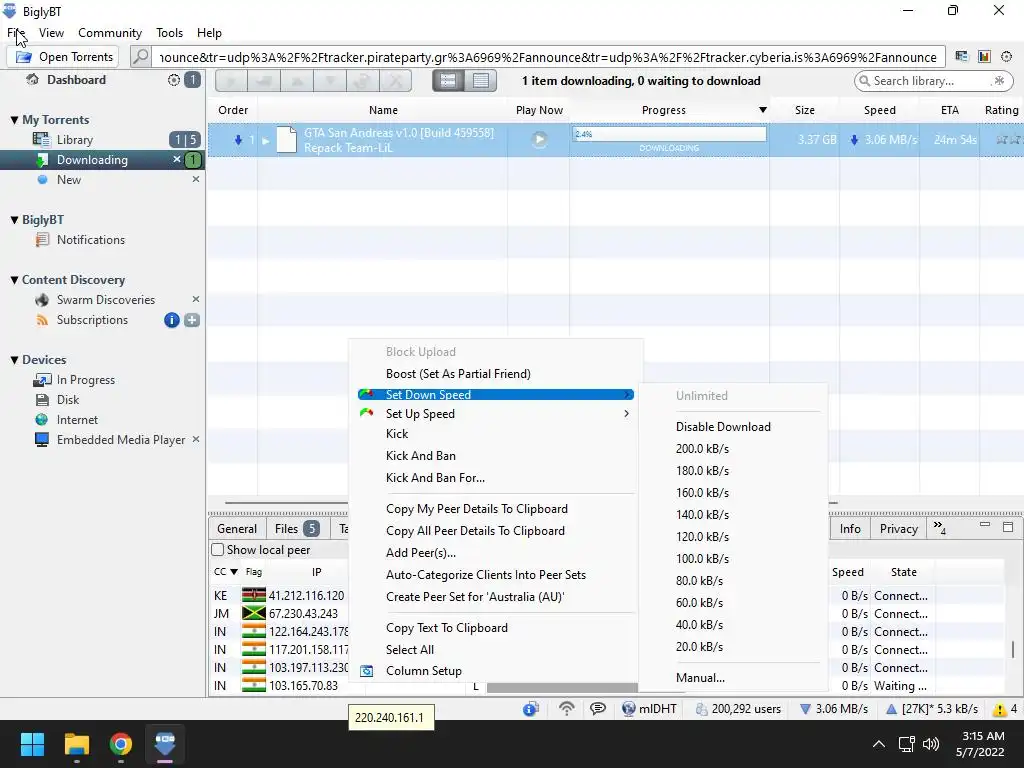Click the upload speed 5.3 kB/s indicator
This screenshot has height=768, width=1024.
point(931,709)
